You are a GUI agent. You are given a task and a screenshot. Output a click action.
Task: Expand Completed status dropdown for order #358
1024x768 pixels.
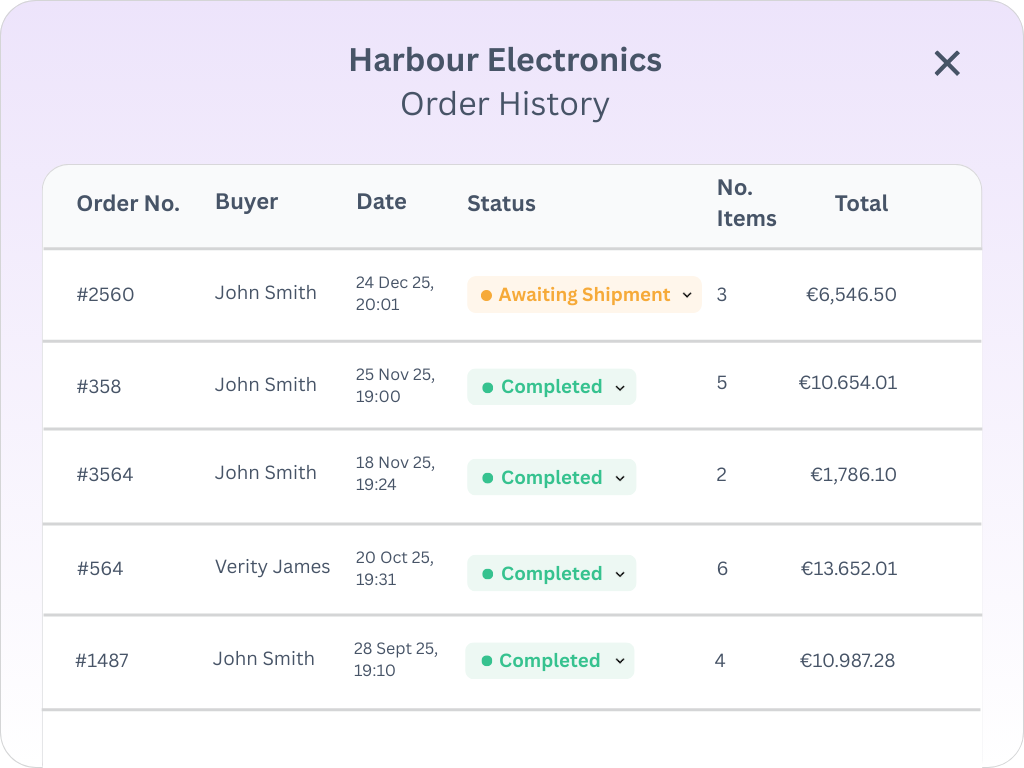click(551, 387)
